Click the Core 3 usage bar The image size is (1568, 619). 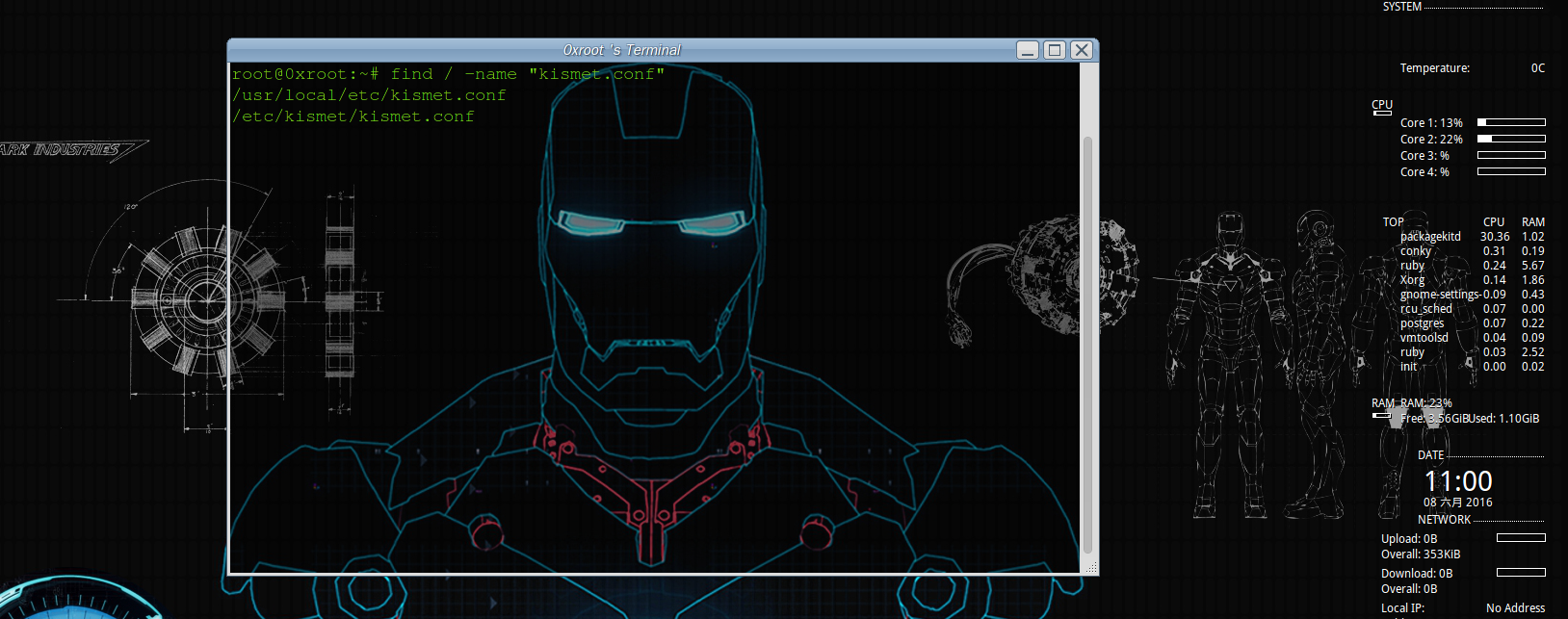[x=1511, y=155]
